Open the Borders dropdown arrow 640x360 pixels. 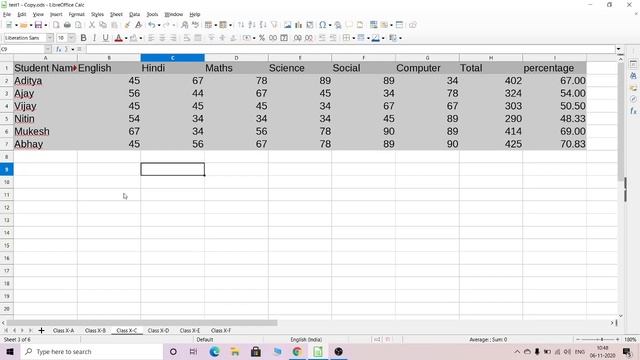tap(353, 38)
